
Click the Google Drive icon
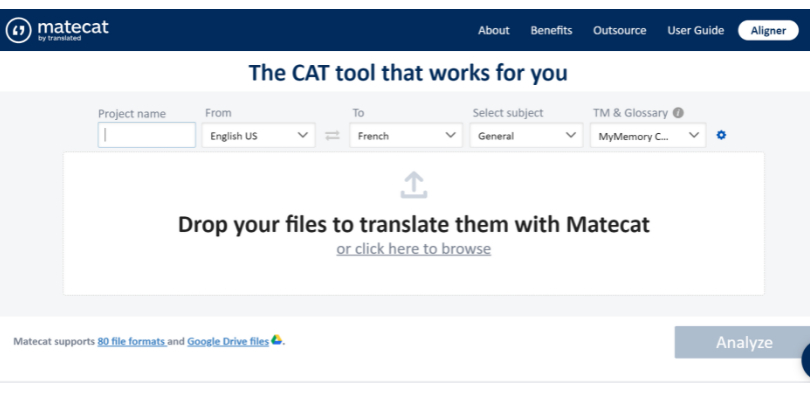click(x=277, y=339)
